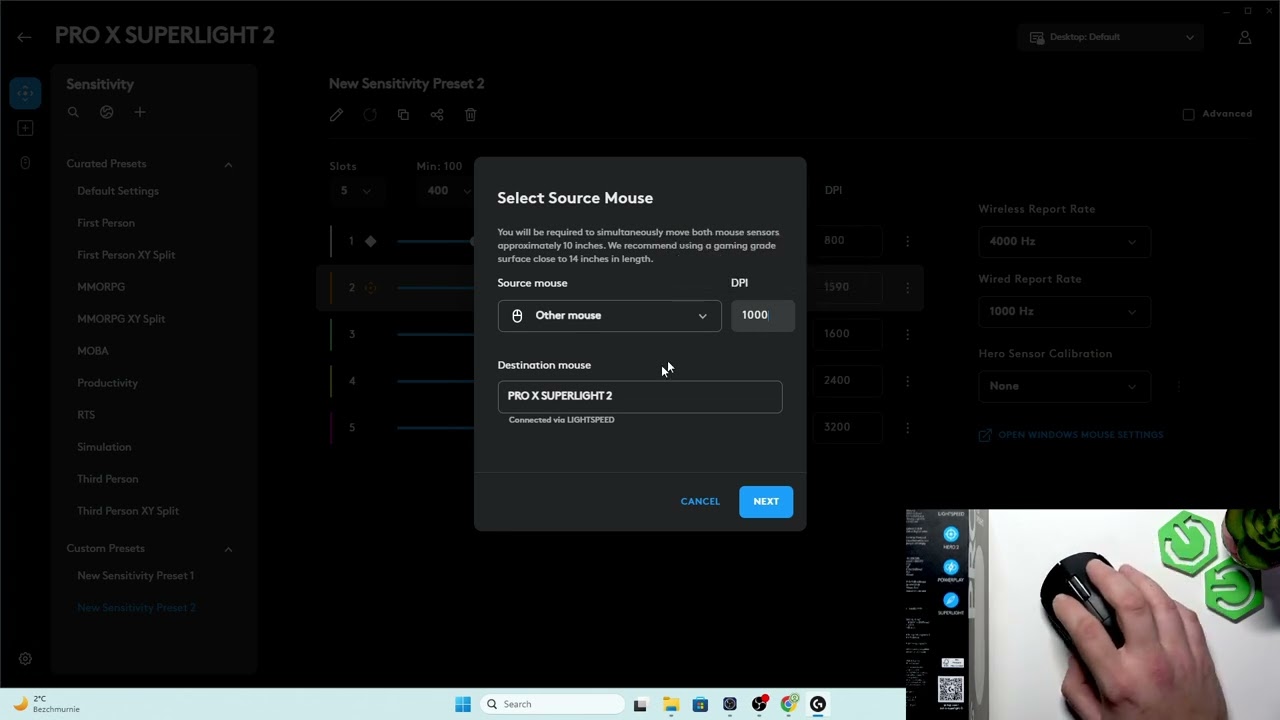
Task: Duplicate the preset with the copy icon
Action: tap(403, 115)
